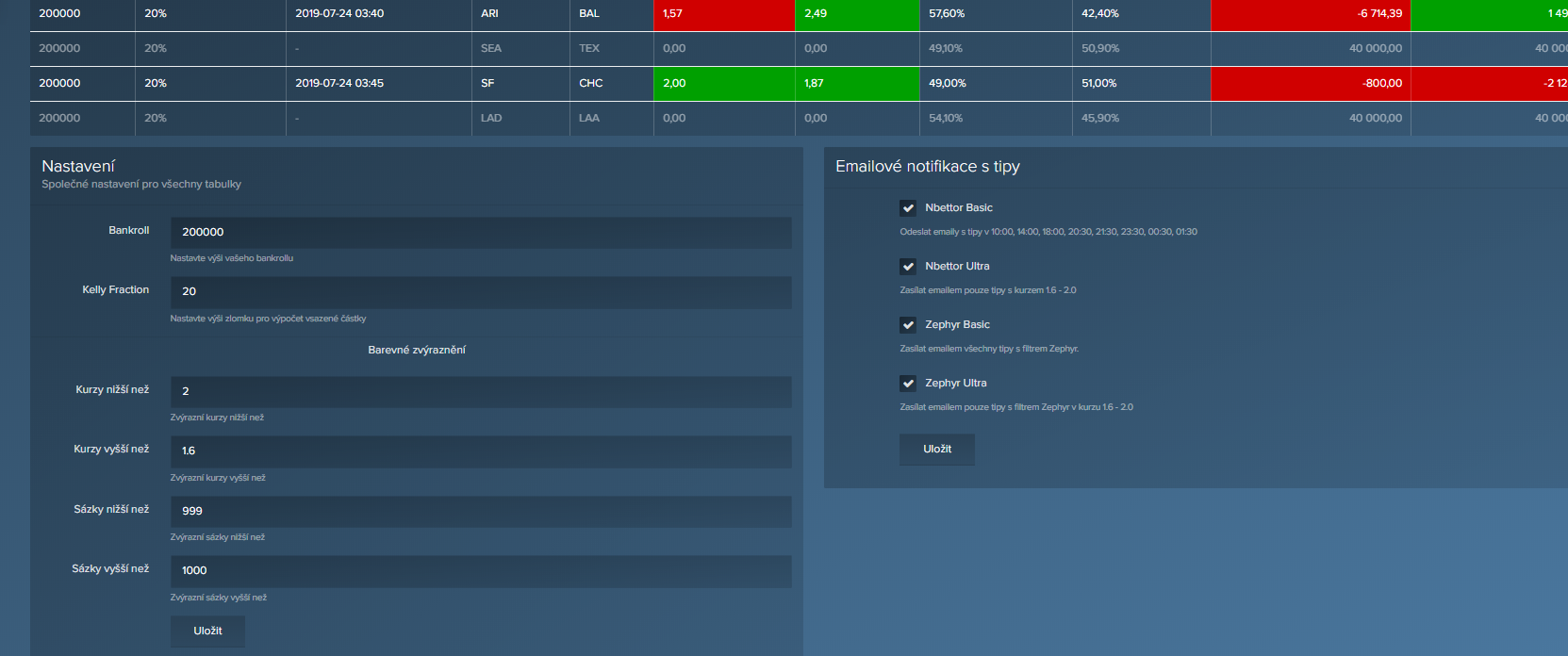Focus the Kelly Fraction input field
1568x656 pixels.
pos(480,292)
